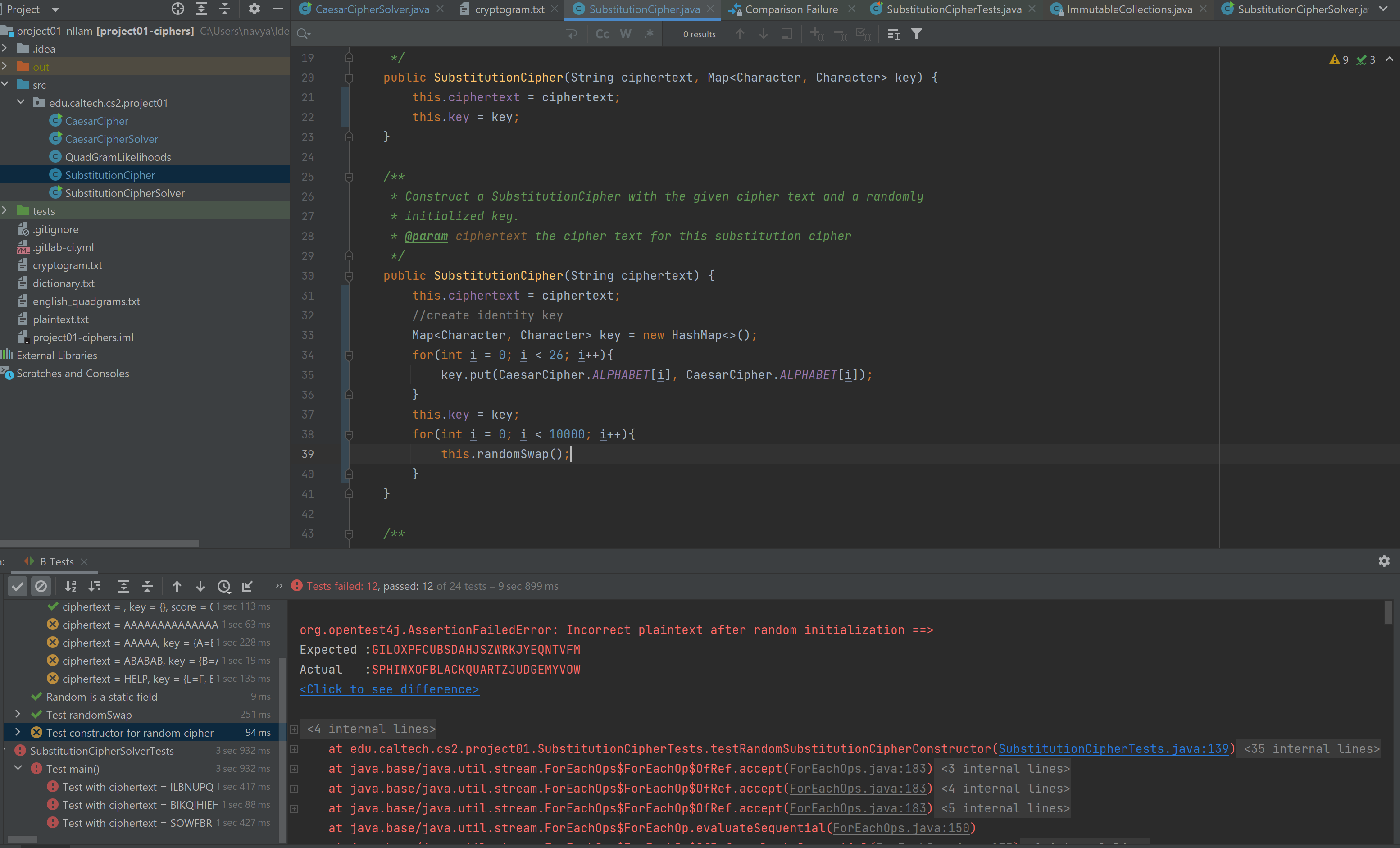Sort test results by duration
The width and height of the screenshot is (1400, 848).
tap(94, 586)
